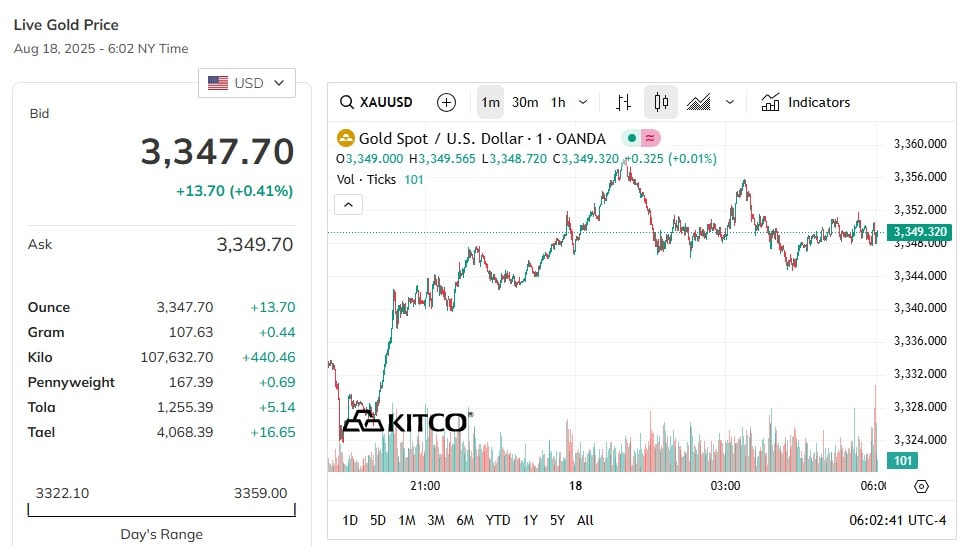Switch to the 1m interval
969x546 pixels.
tap(491, 103)
